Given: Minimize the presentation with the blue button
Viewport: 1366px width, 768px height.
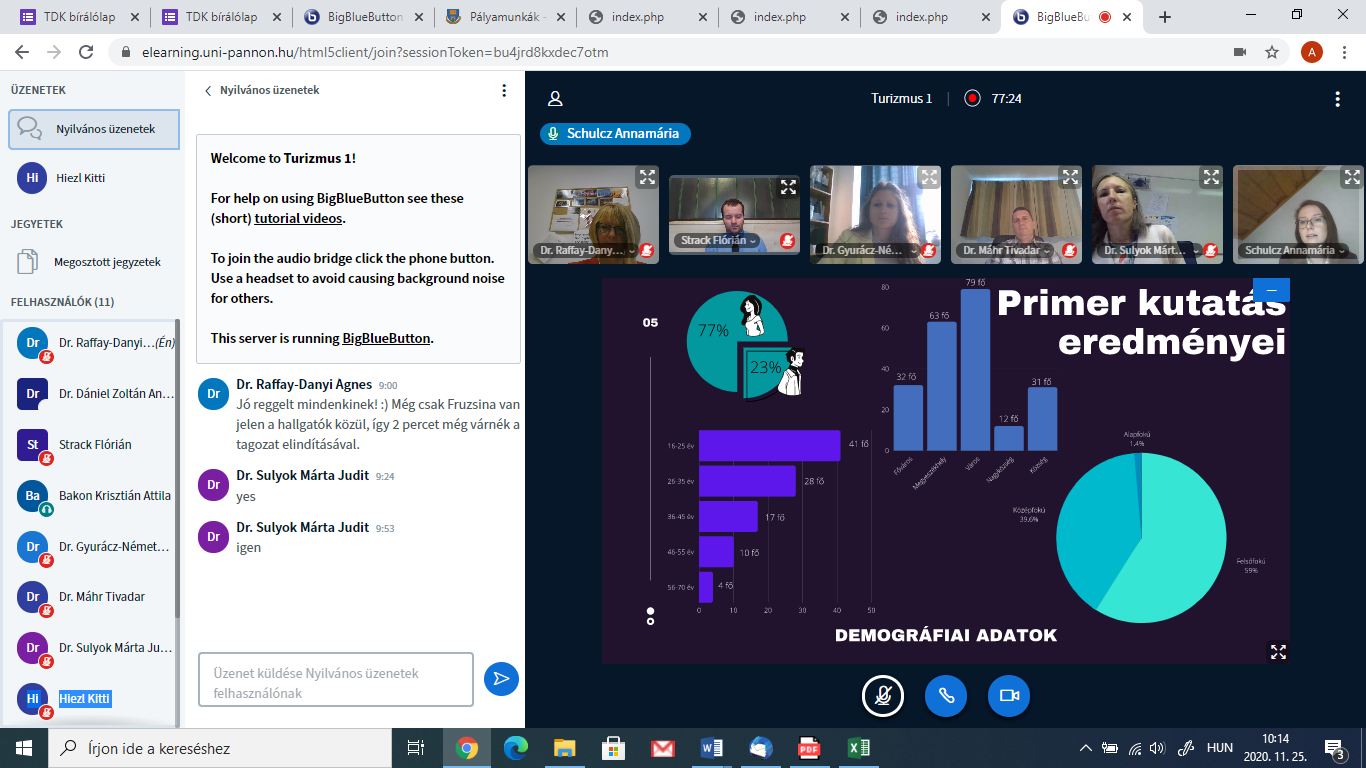Looking at the screenshot, I should tap(1271, 290).
